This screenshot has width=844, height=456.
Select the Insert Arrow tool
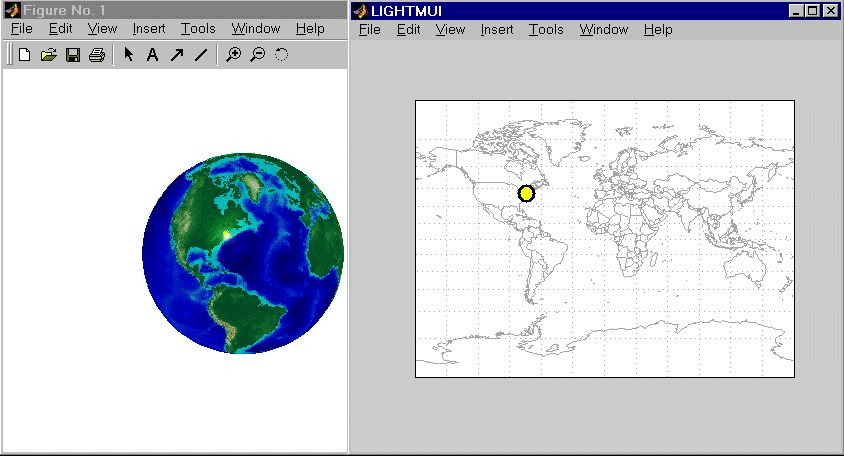pos(177,54)
